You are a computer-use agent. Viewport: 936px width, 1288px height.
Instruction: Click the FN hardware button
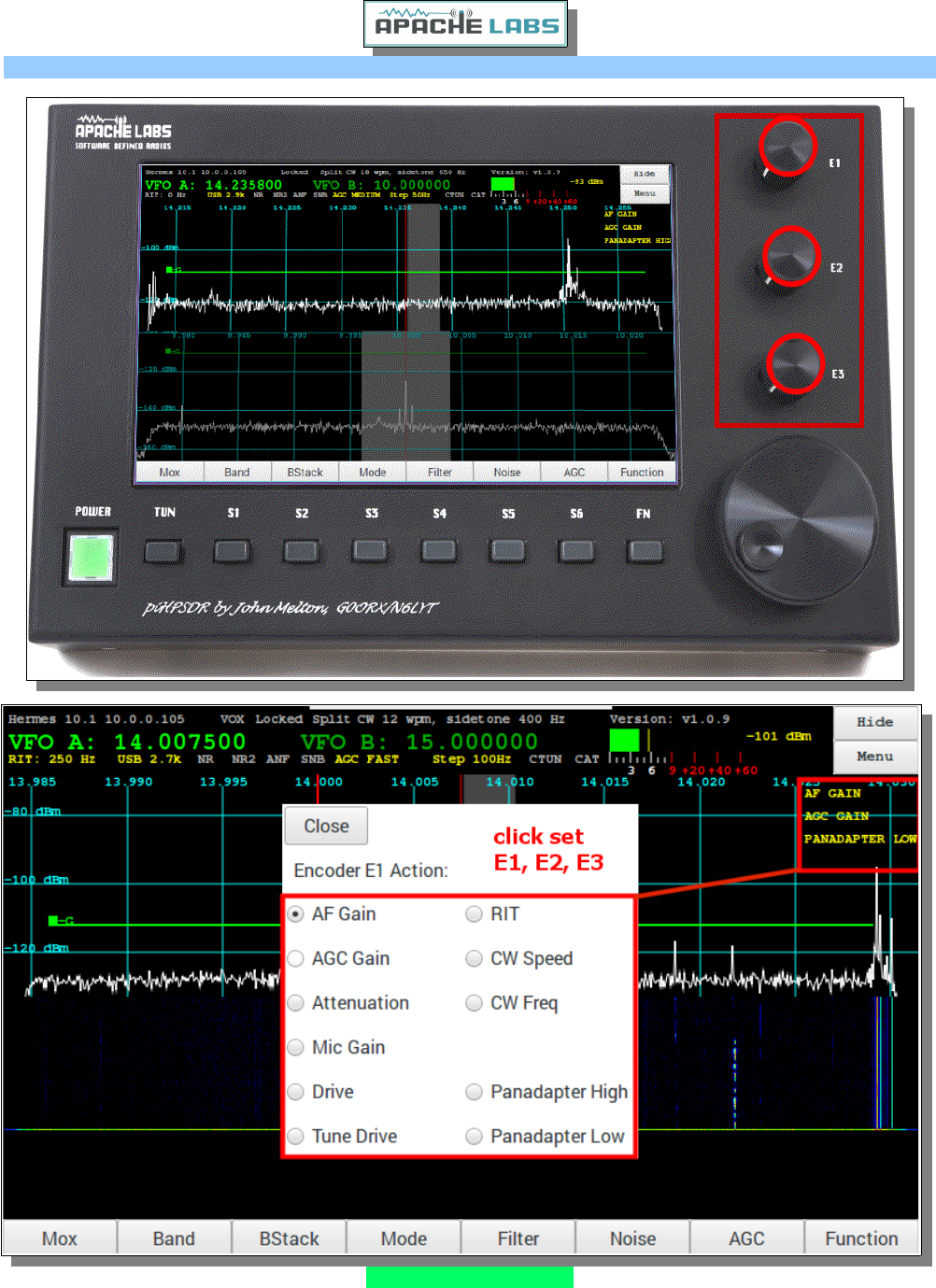(x=645, y=551)
